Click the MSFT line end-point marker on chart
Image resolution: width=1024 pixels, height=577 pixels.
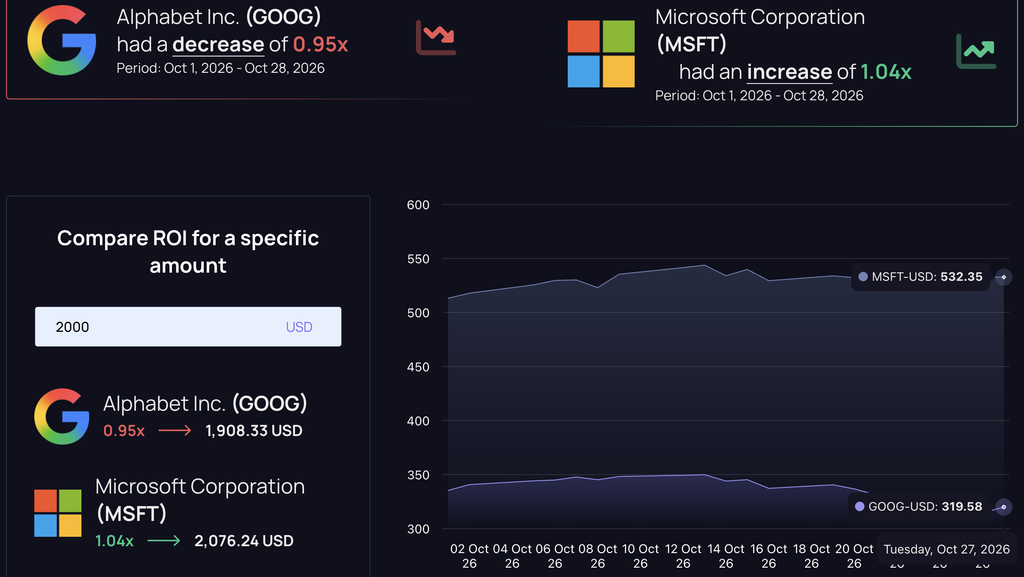tap(1004, 277)
